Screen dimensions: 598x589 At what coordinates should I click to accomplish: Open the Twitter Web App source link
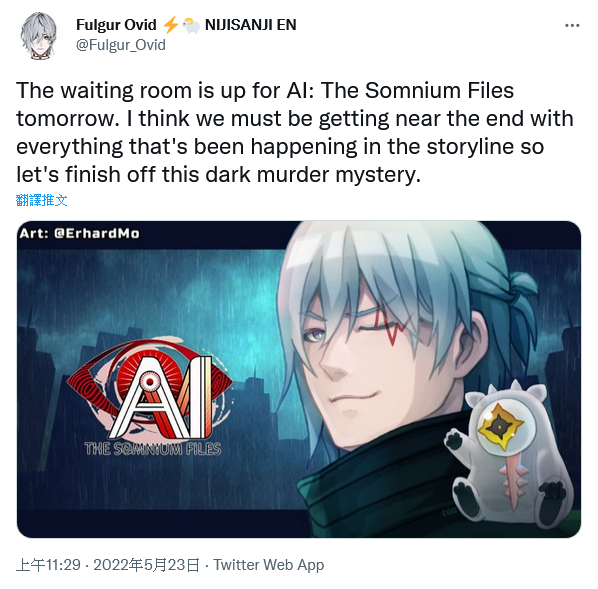(268, 565)
